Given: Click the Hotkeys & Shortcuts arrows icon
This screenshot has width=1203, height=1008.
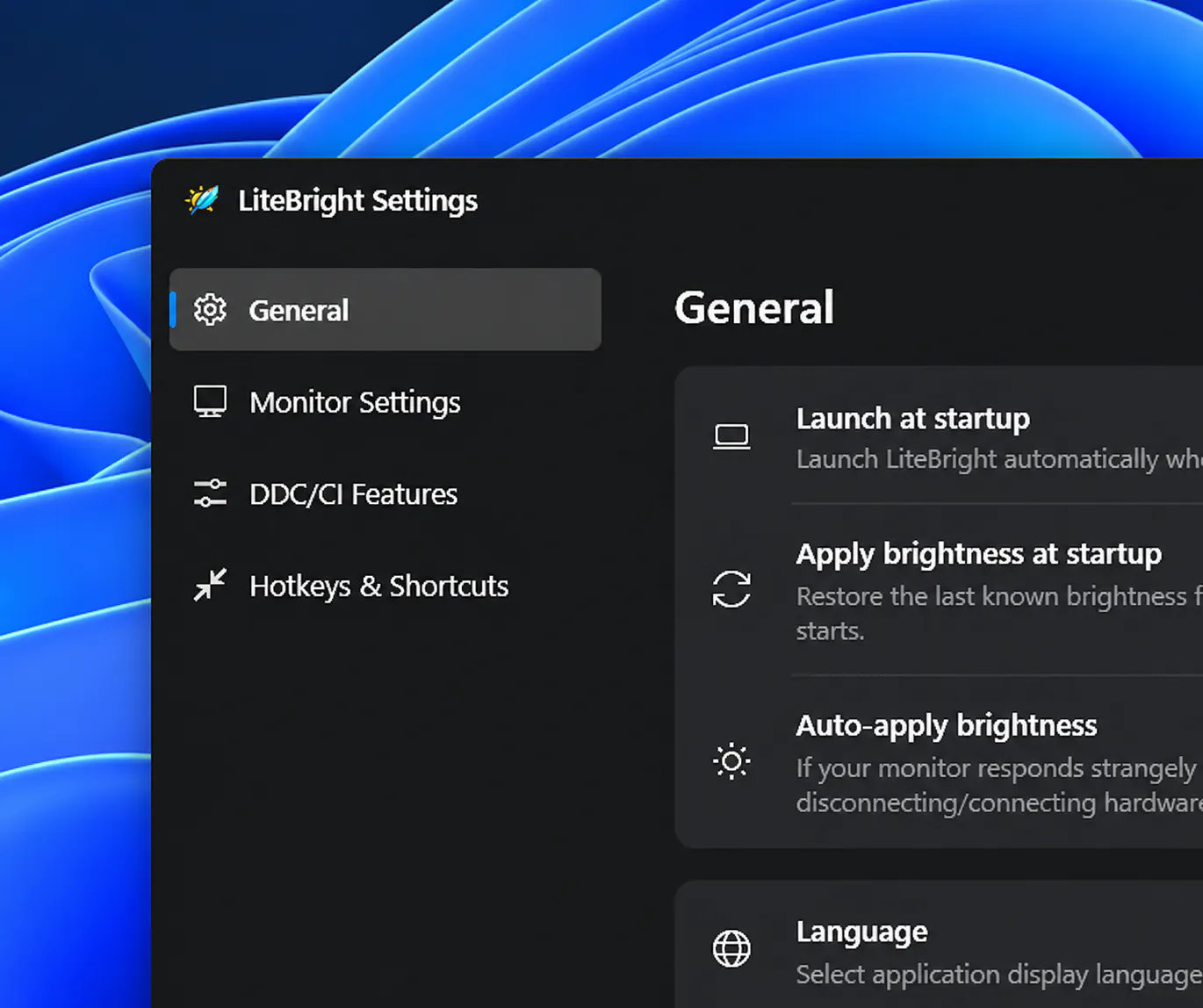Looking at the screenshot, I should pyautogui.click(x=210, y=585).
